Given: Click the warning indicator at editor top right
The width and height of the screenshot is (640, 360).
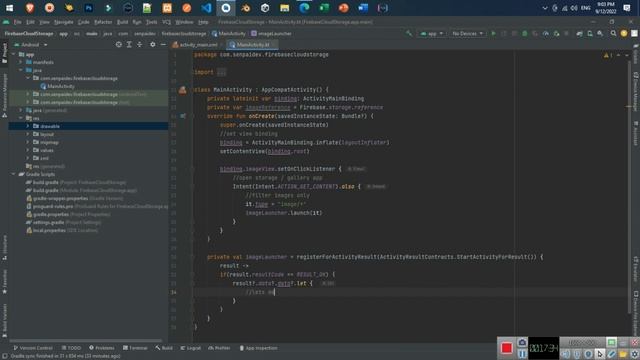Looking at the screenshot, I should (x=608, y=55).
